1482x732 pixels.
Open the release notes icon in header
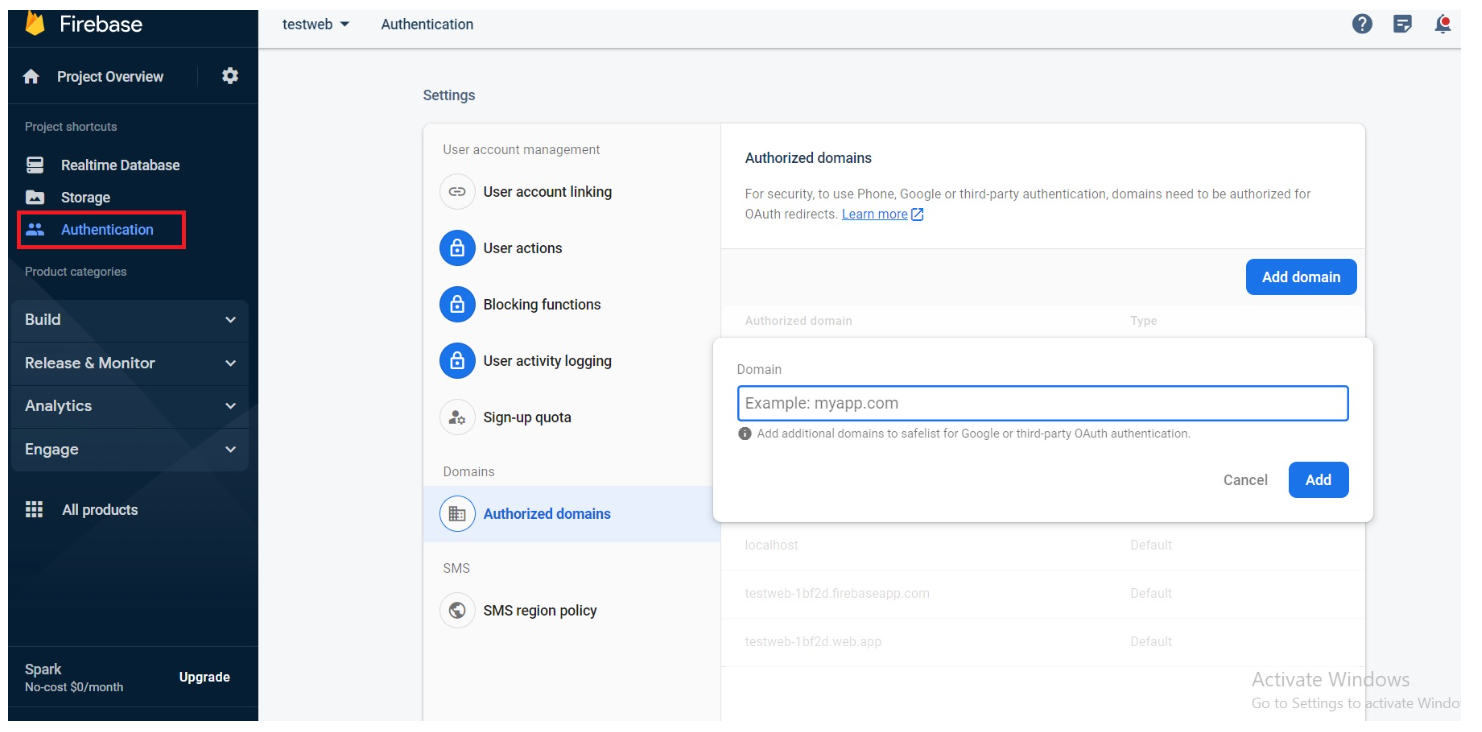click(x=1403, y=24)
